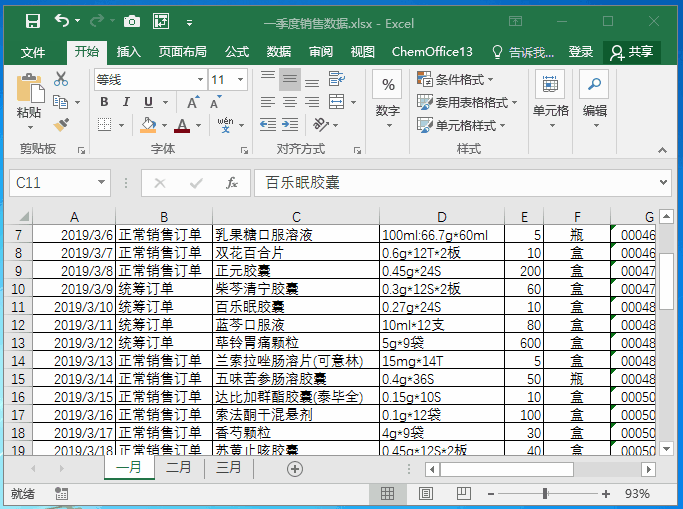Toggle vertical middle alignment
The height and width of the screenshot is (509, 683).
click(290, 79)
